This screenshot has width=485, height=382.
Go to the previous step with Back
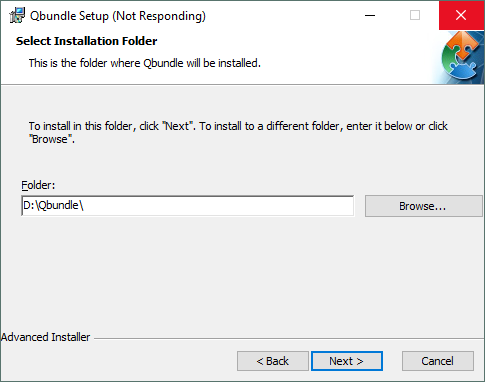(273, 361)
